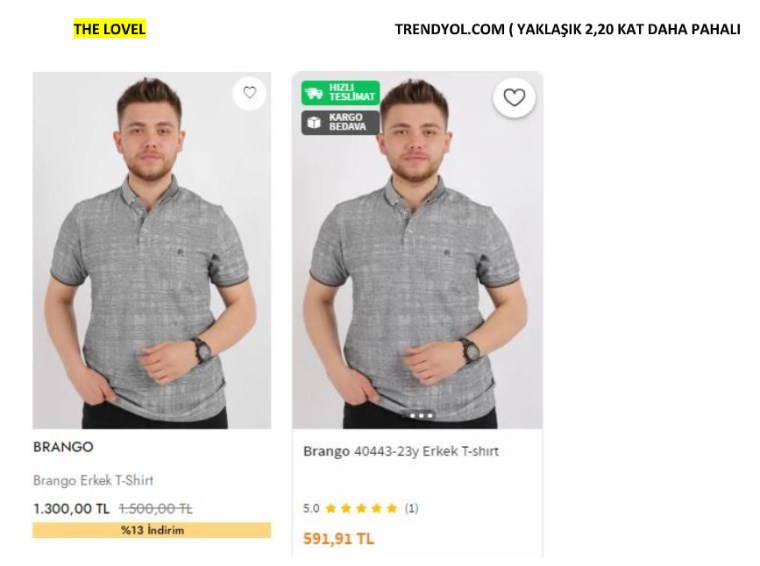760x566 pixels.
Task: Click the BRANGO brand name heading
Action: point(63,447)
